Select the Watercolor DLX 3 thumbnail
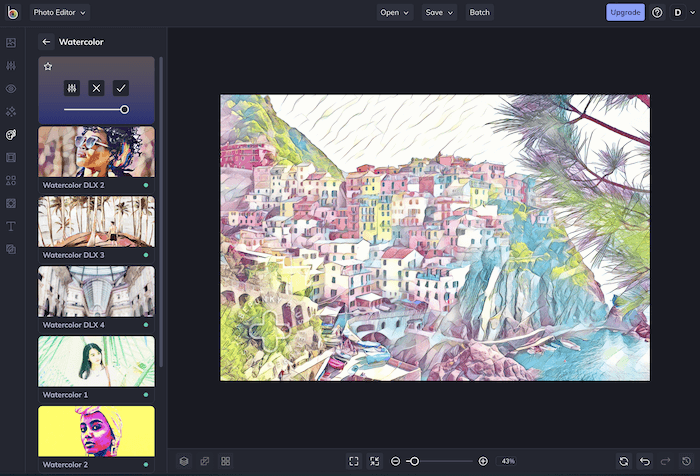The height and width of the screenshot is (476, 700). pyautogui.click(x=96, y=222)
